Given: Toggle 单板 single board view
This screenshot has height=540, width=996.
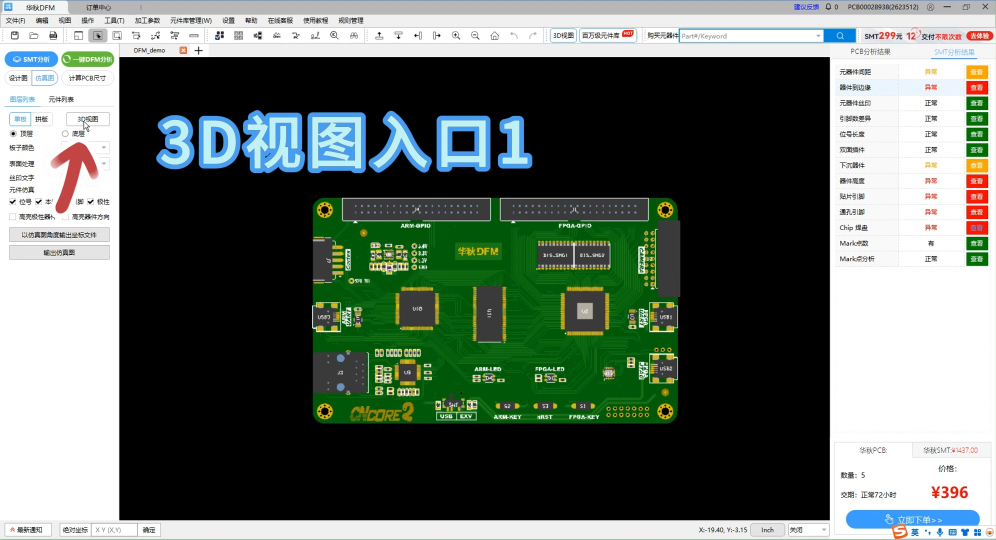Looking at the screenshot, I should pyautogui.click(x=20, y=119).
